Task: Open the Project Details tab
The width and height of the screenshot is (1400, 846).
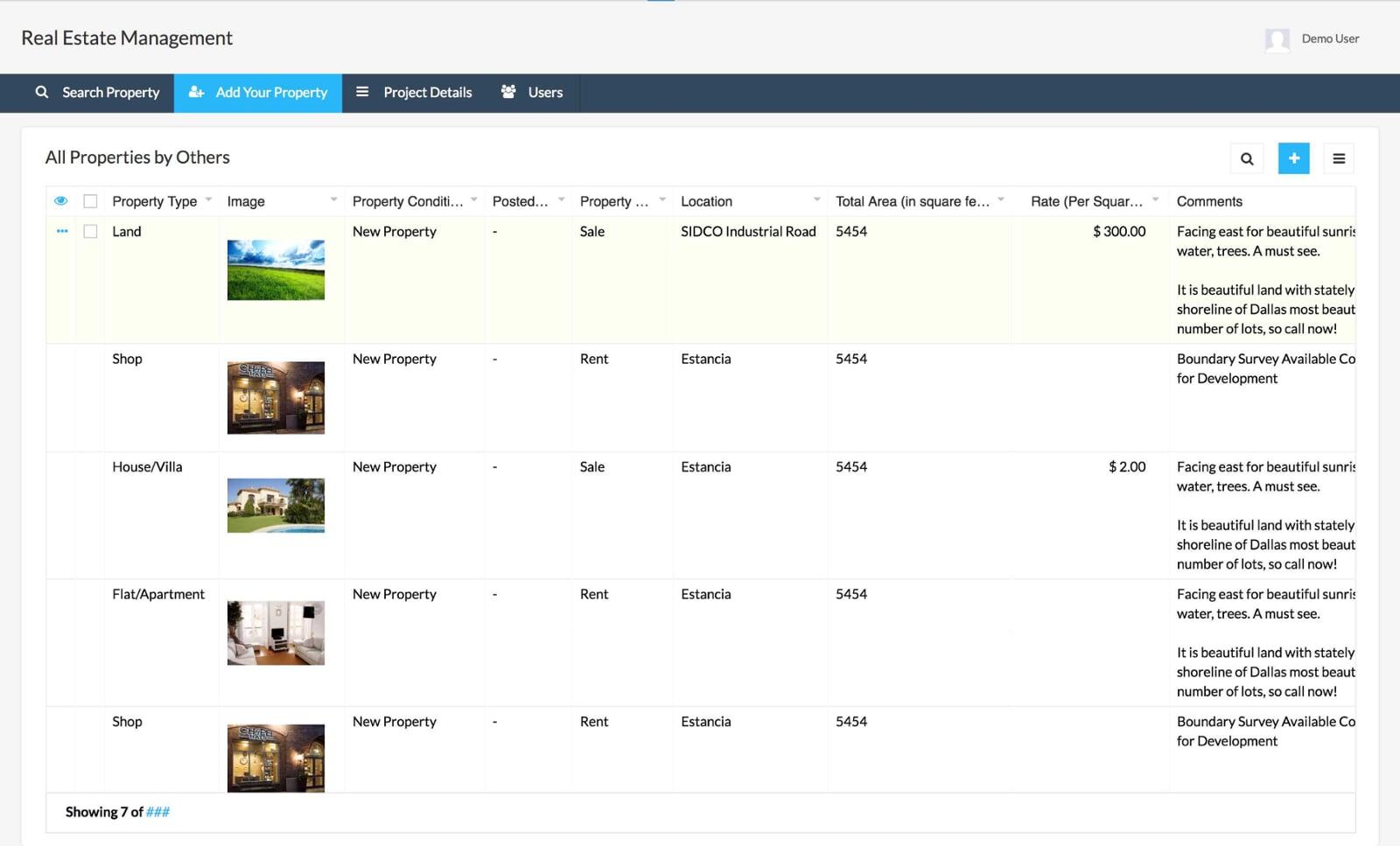Action: (427, 93)
